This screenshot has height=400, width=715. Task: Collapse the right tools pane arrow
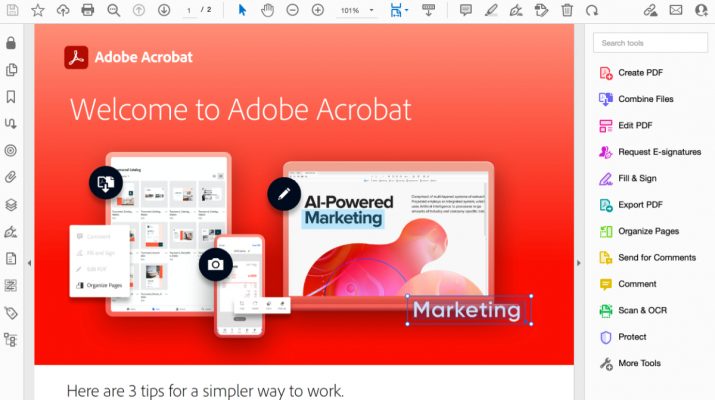coord(579,263)
